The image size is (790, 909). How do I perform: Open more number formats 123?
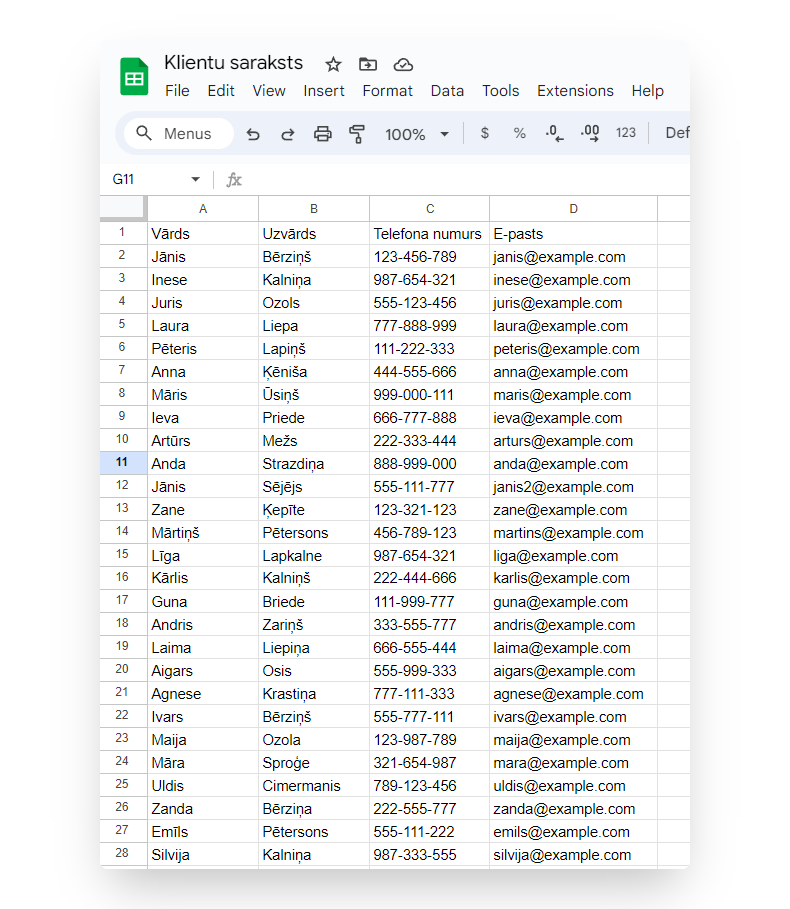(625, 133)
